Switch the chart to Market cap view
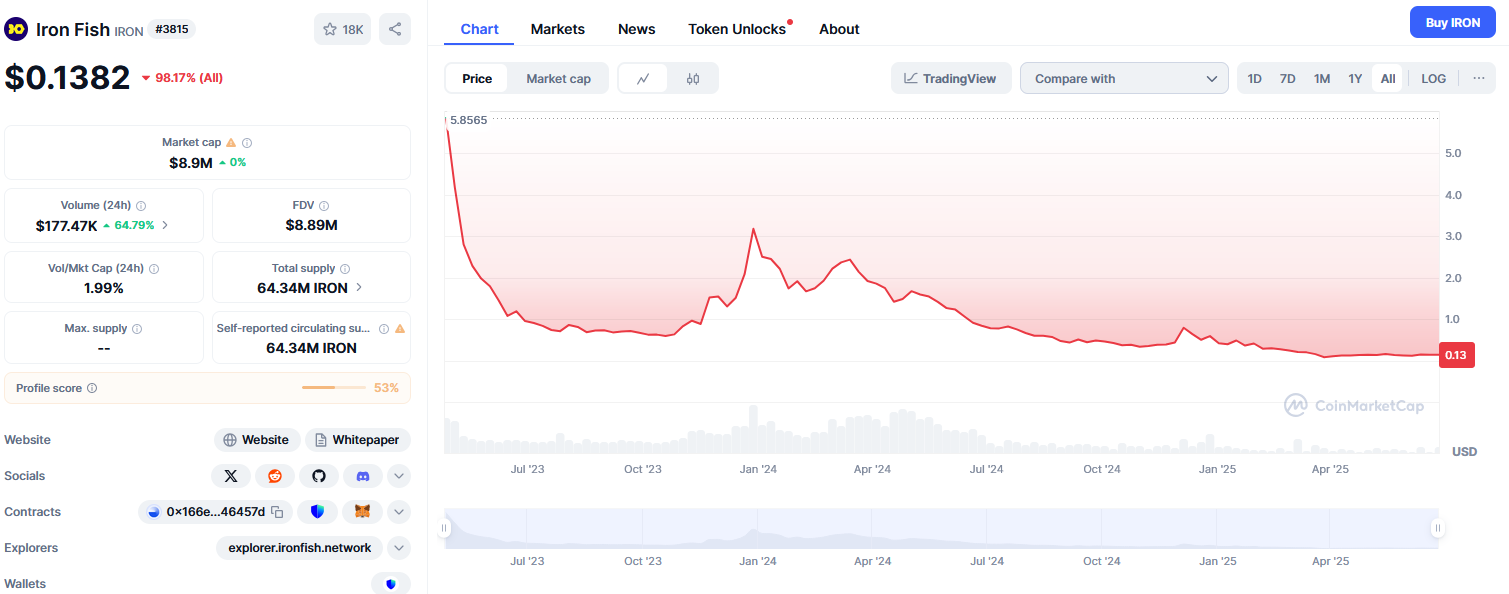This screenshot has width=1509, height=594. (558, 77)
